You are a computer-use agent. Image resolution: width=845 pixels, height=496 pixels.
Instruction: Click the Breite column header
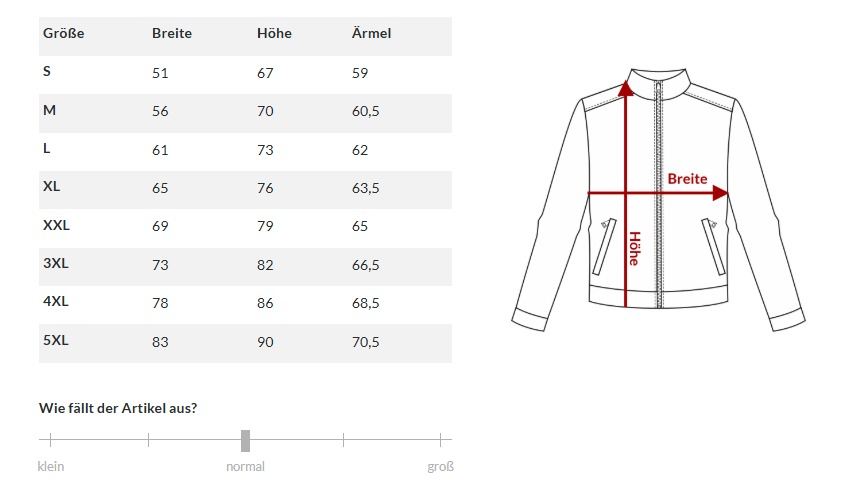pos(171,33)
